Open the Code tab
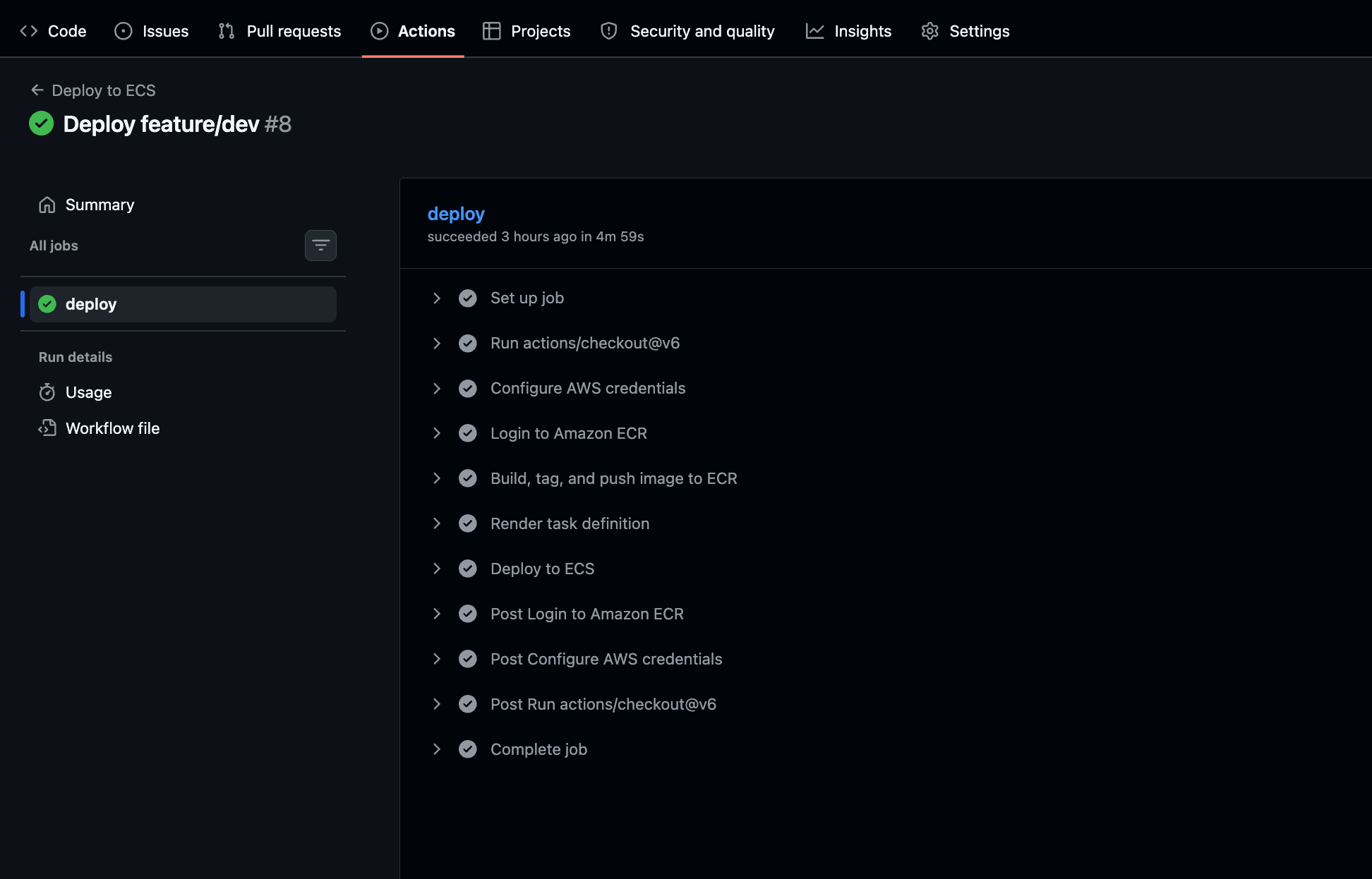This screenshot has height=879, width=1372. coord(54,31)
